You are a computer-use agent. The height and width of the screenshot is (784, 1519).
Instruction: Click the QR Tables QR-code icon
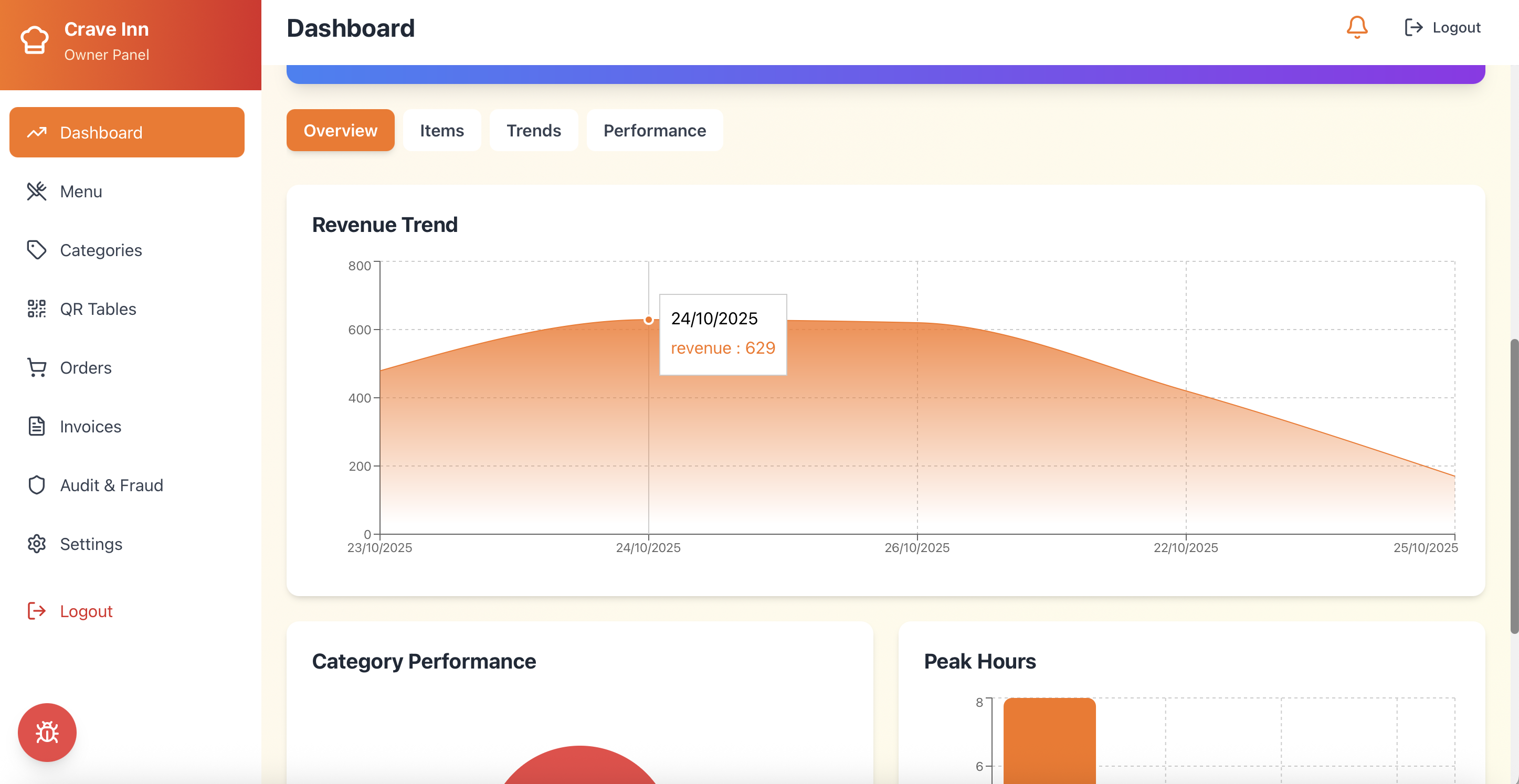click(x=37, y=308)
